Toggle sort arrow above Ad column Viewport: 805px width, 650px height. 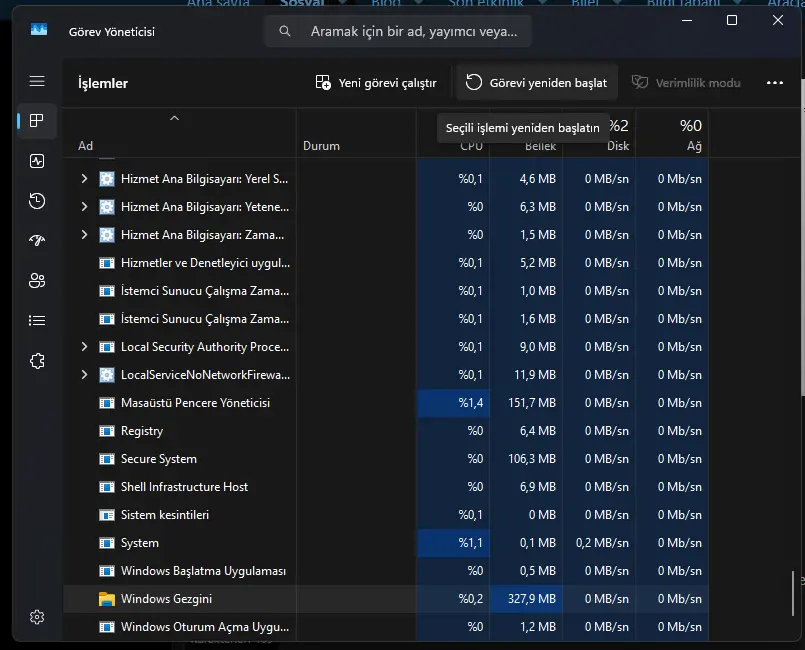[175, 118]
